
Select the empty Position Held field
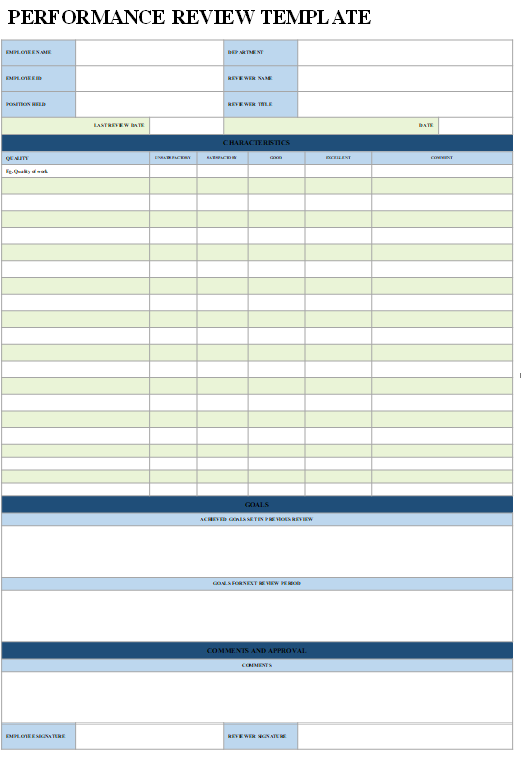coord(149,104)
